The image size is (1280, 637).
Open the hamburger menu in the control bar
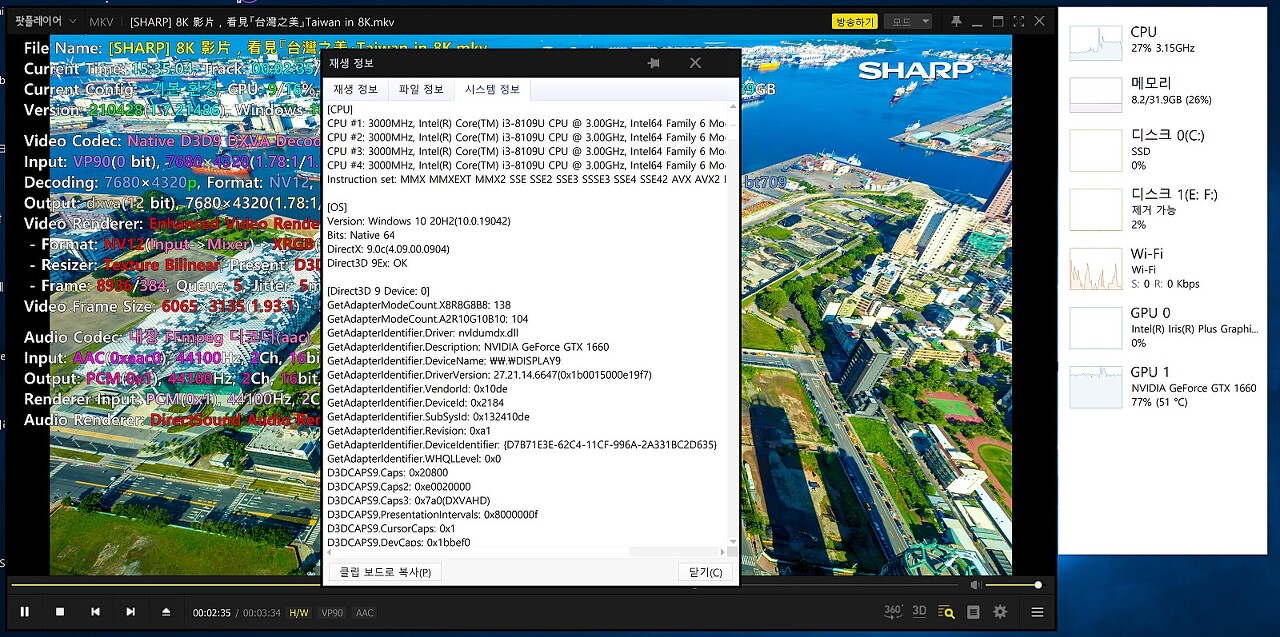(x=1037, y=612)
